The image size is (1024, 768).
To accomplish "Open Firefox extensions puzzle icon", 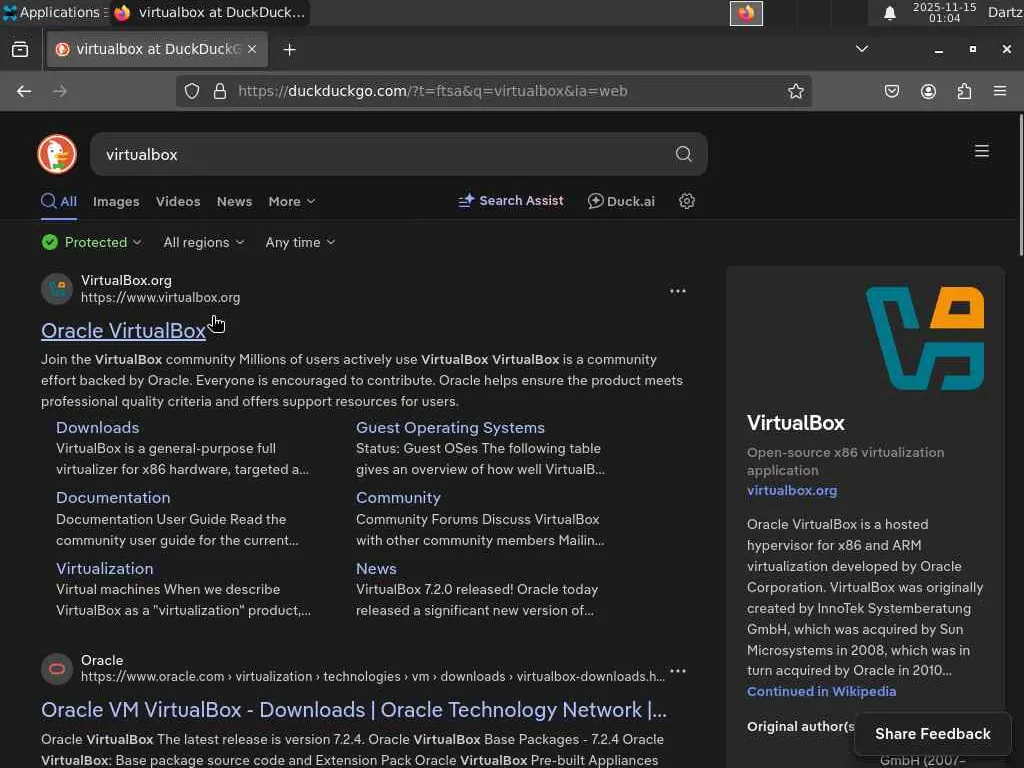I will pyautogui.click(x=964, y=91).
